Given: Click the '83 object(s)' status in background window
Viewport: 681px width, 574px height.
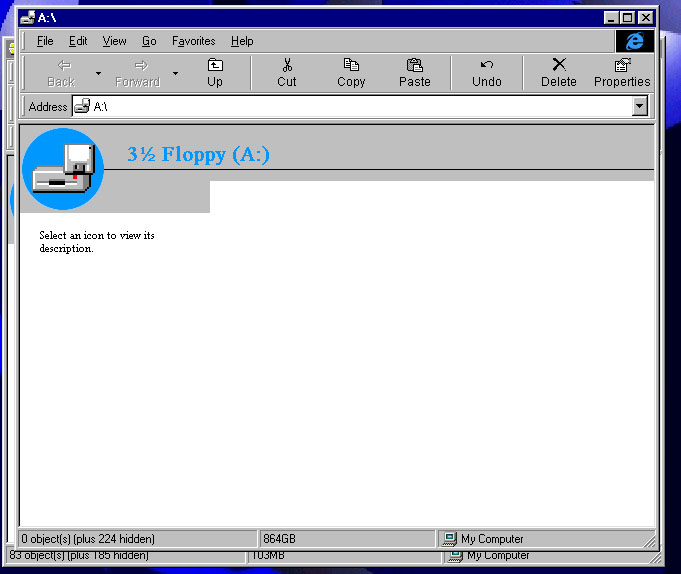Looking at the screenshot, I should coord(79,556).
